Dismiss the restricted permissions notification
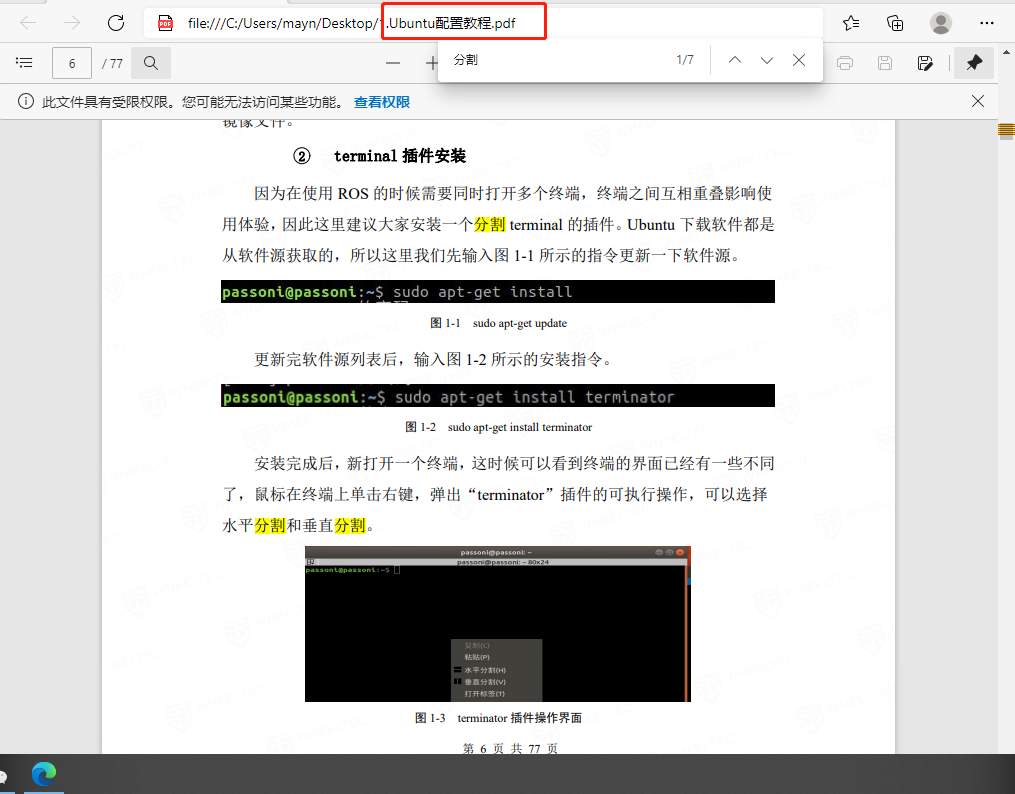Screen dimensions: 1015x794 coord(978,101)
